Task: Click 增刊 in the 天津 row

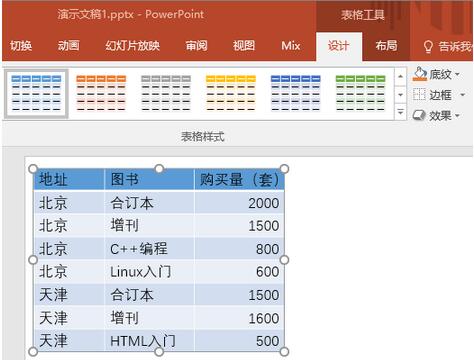Action: pos(149,318)
